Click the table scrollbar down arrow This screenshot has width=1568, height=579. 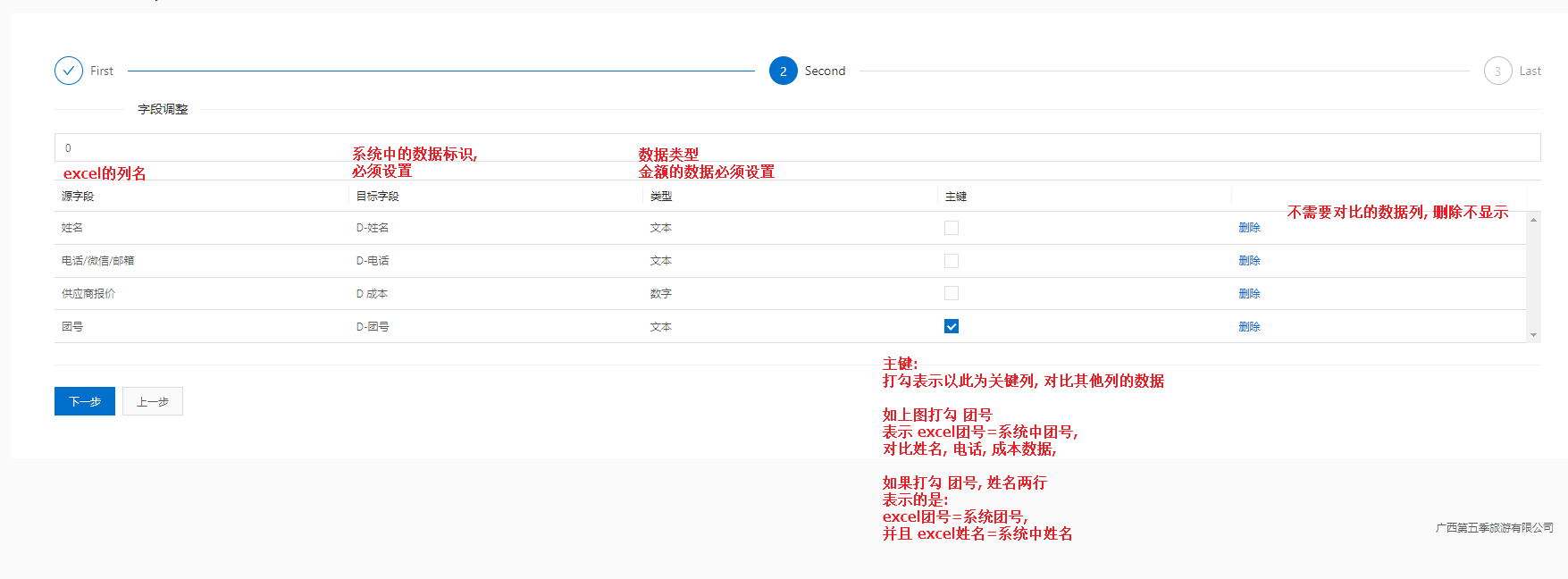click(1533, 335)
